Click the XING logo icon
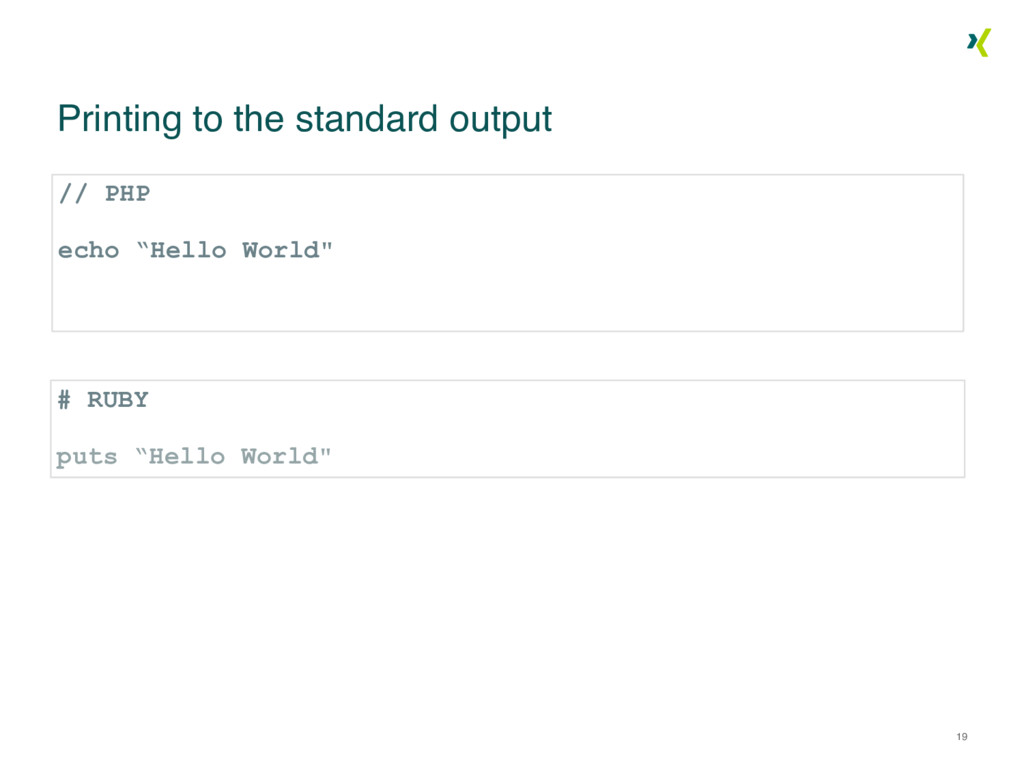 pyautogui.click(x=978, y=42)
